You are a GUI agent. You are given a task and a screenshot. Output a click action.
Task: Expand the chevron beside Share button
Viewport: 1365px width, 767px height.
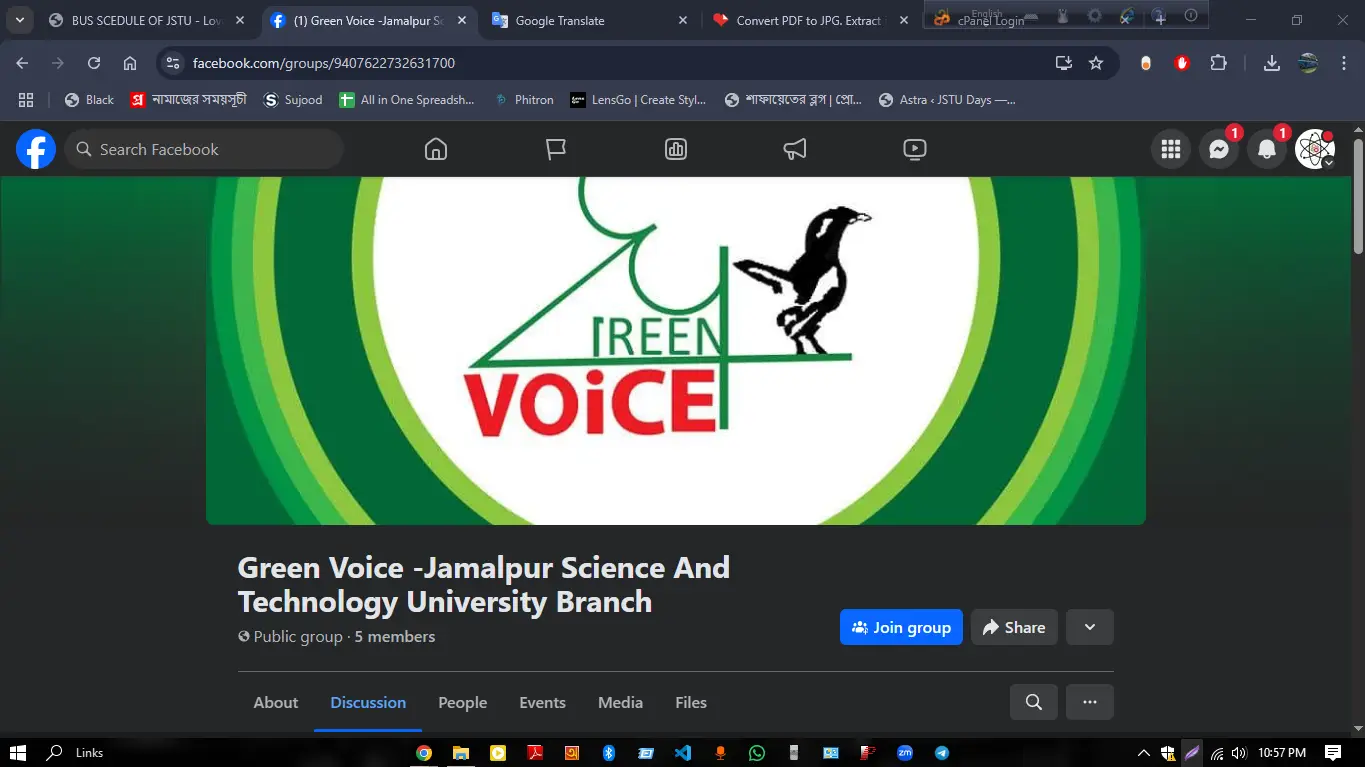click(1090, 627)
